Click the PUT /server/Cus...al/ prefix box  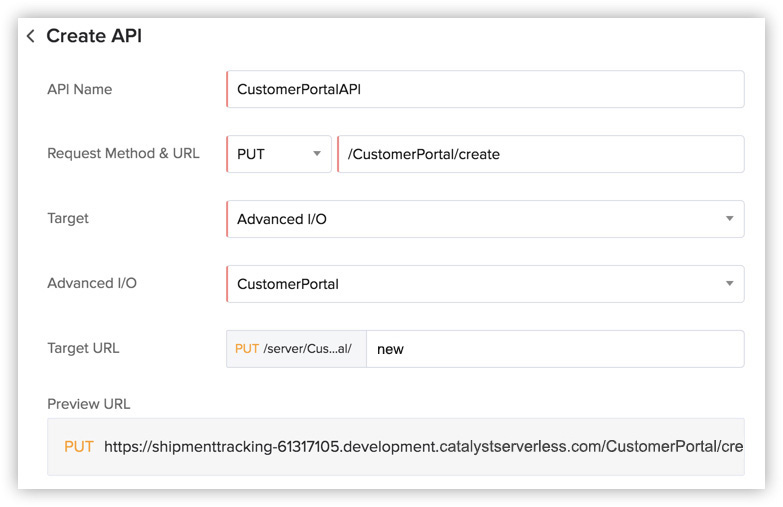[296, 349]
